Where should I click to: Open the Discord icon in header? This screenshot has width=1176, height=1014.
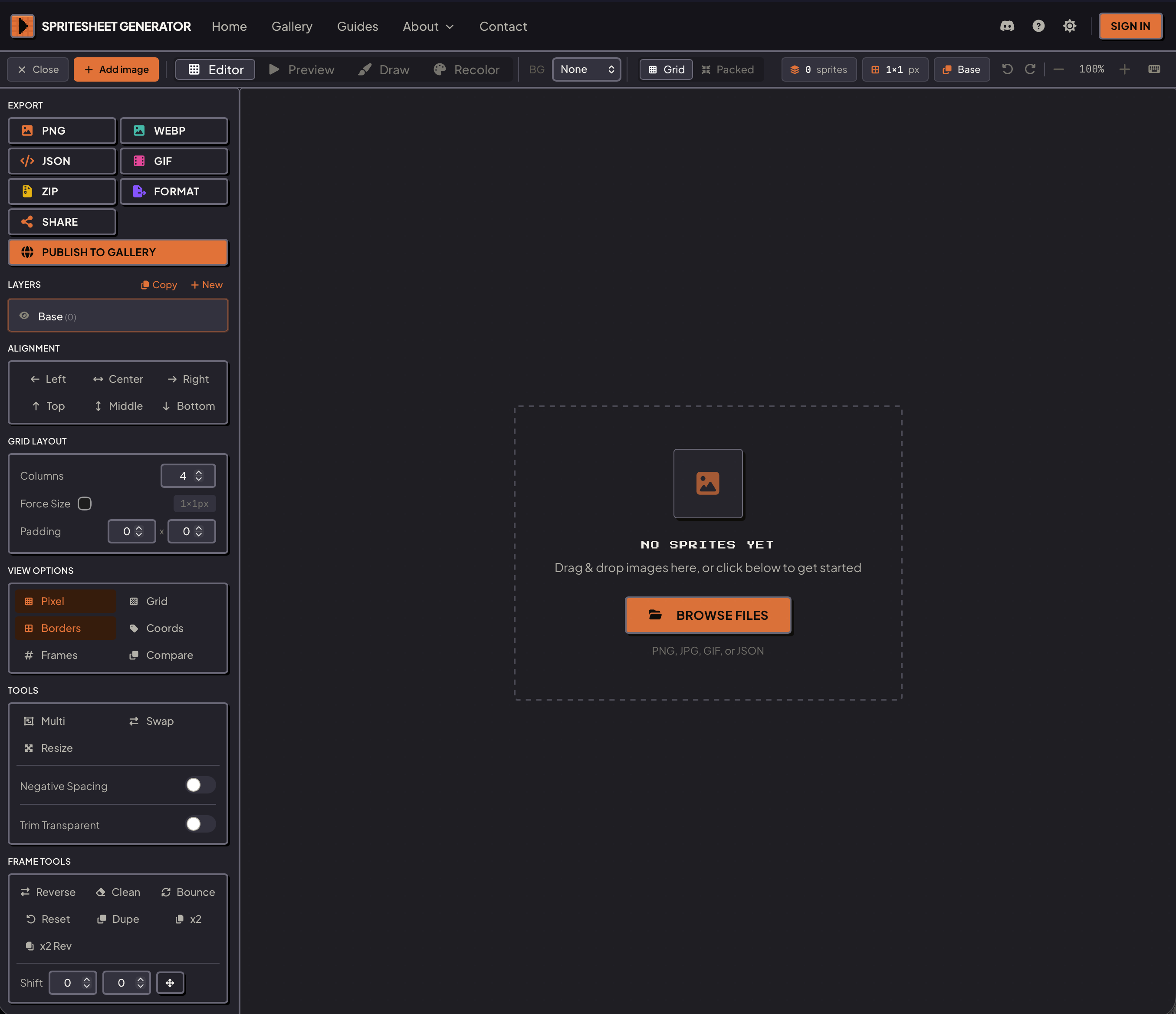point(1007,26)
